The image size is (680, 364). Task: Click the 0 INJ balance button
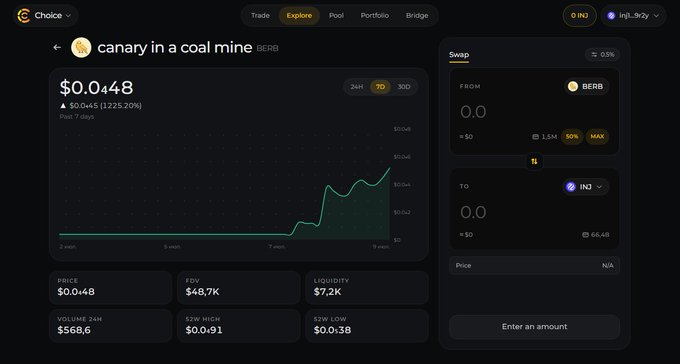click(579, 16)
